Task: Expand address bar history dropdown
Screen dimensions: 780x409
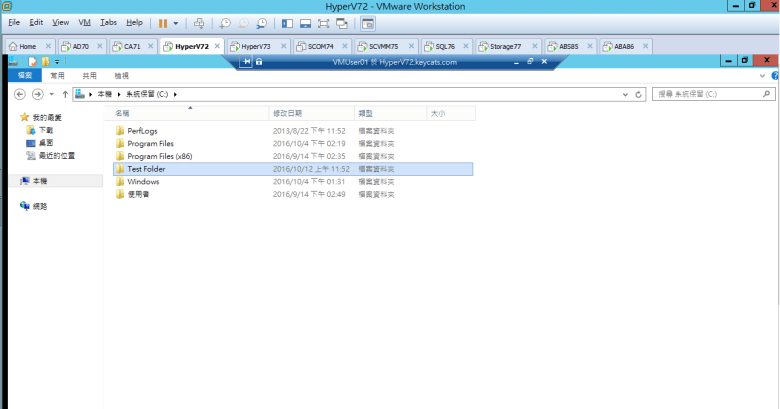Action: click(x=624, y=94)
